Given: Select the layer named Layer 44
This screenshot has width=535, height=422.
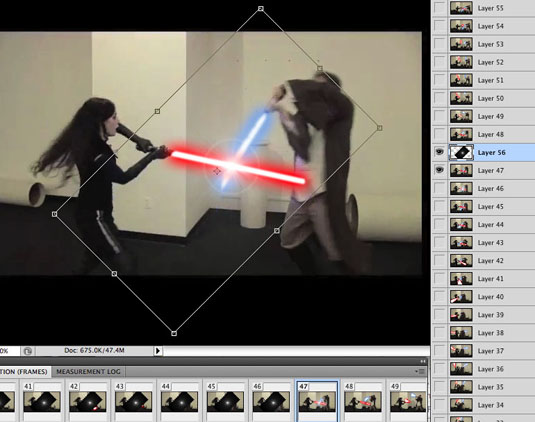Looking at the screenshot, I should 490,224.
